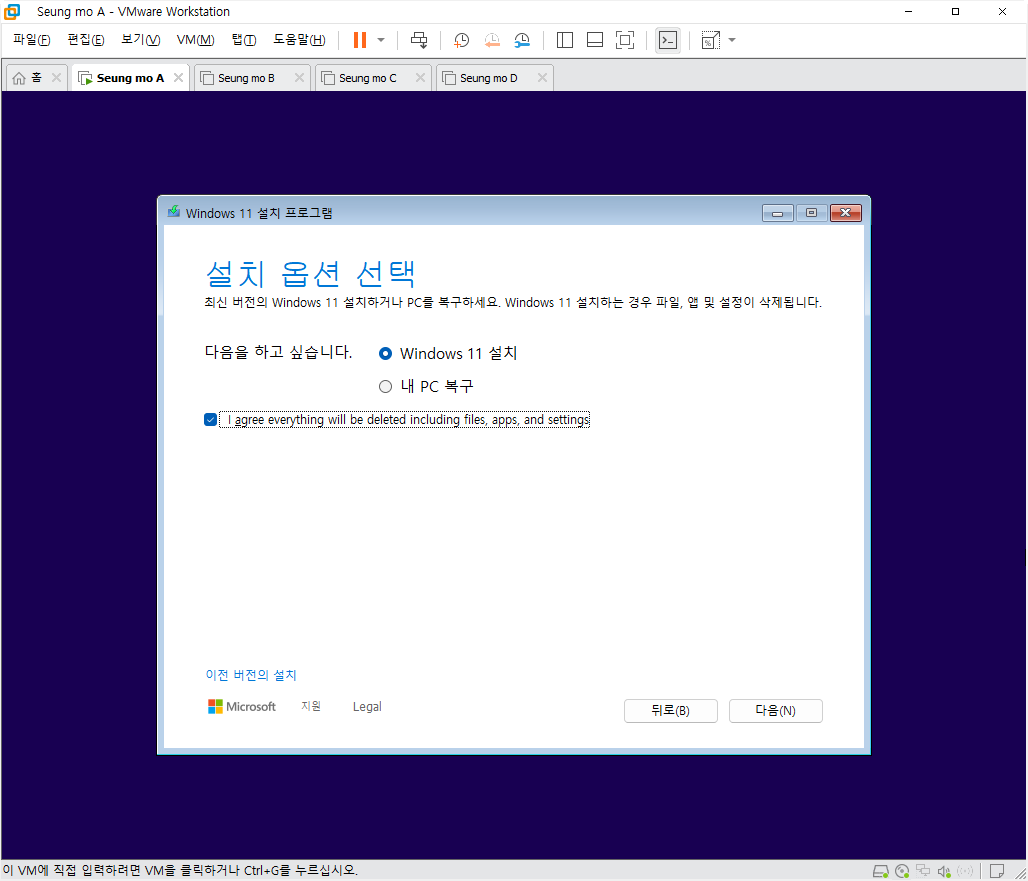Screen dimensions: 1028x881
Task: Click the 이전 버전의 설치 link
Action: click(x=251, y=675)
